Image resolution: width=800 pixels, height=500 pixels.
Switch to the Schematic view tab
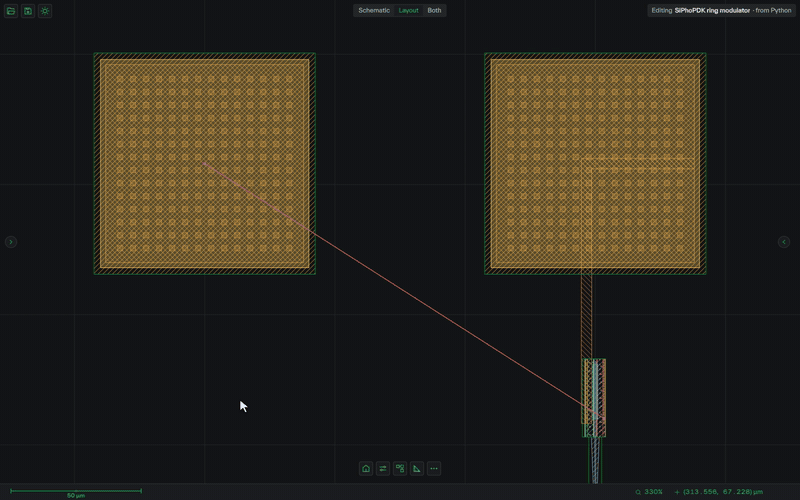click(374, 10)
